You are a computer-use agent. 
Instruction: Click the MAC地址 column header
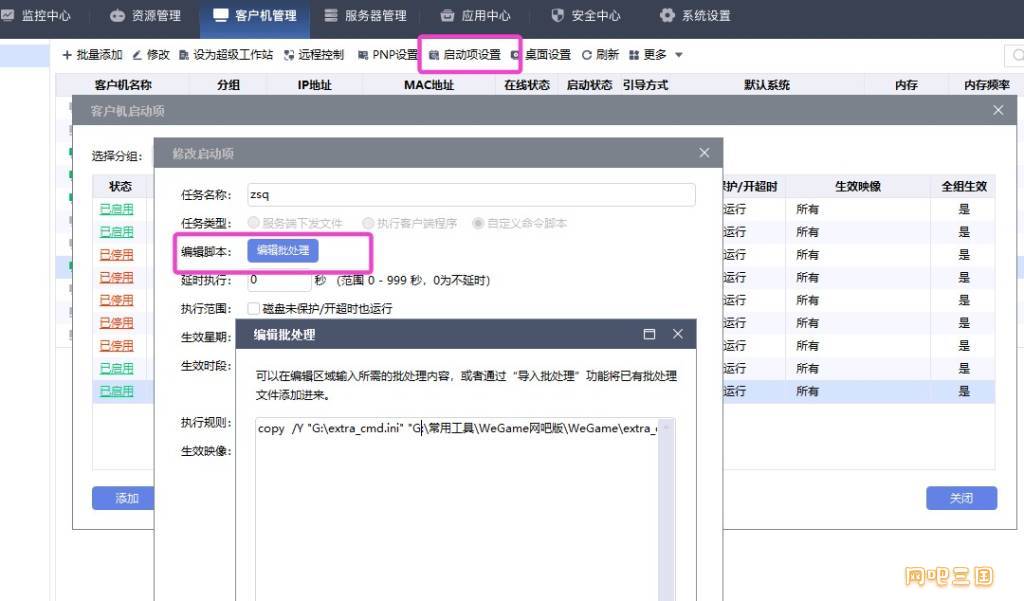tap(428, 85)
